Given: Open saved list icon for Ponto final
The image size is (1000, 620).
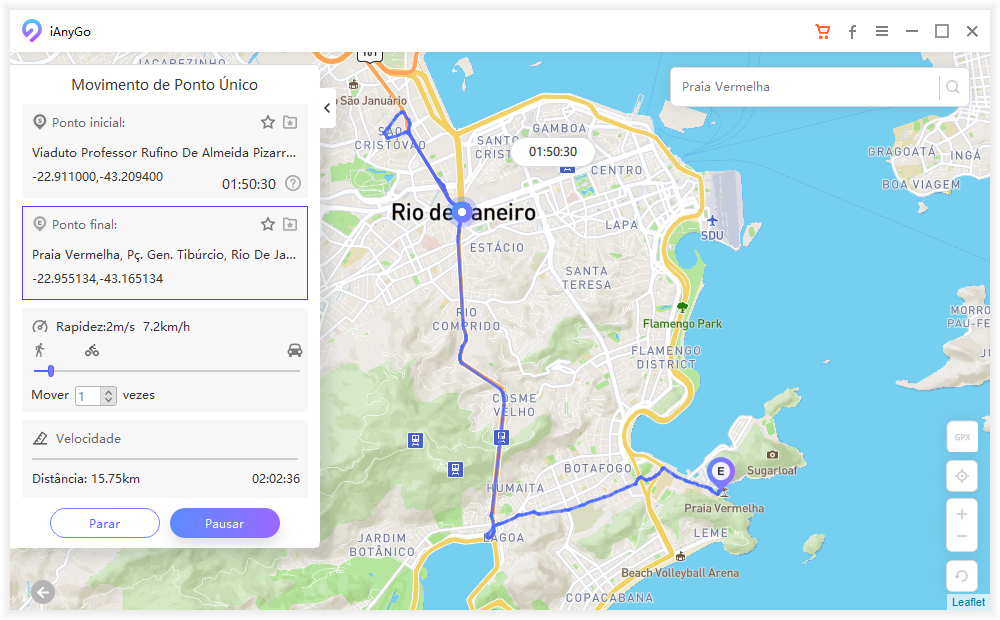Looking at the screenshot, I should tap(290, 224).
